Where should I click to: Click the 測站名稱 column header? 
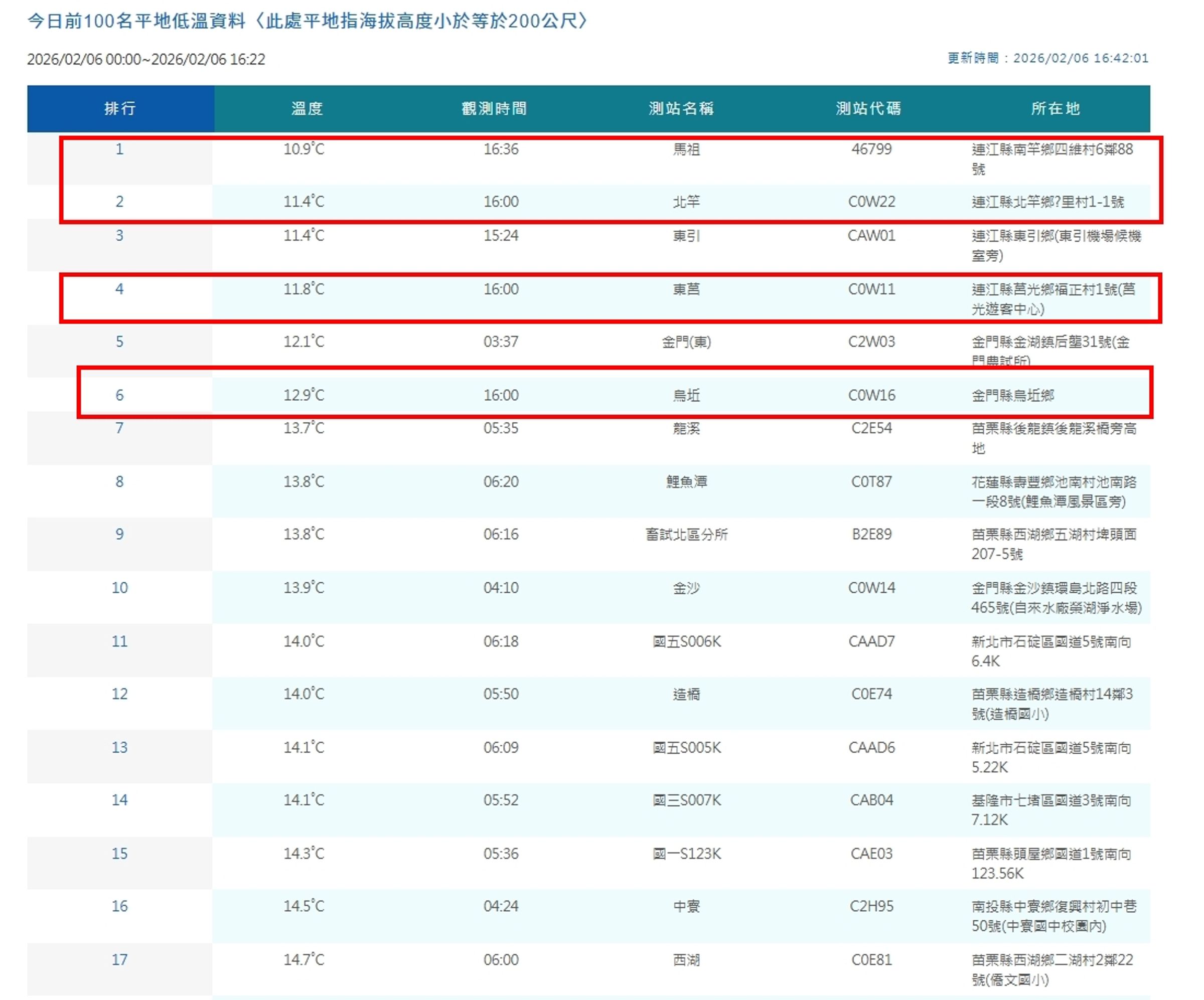[x=681, y=108]
